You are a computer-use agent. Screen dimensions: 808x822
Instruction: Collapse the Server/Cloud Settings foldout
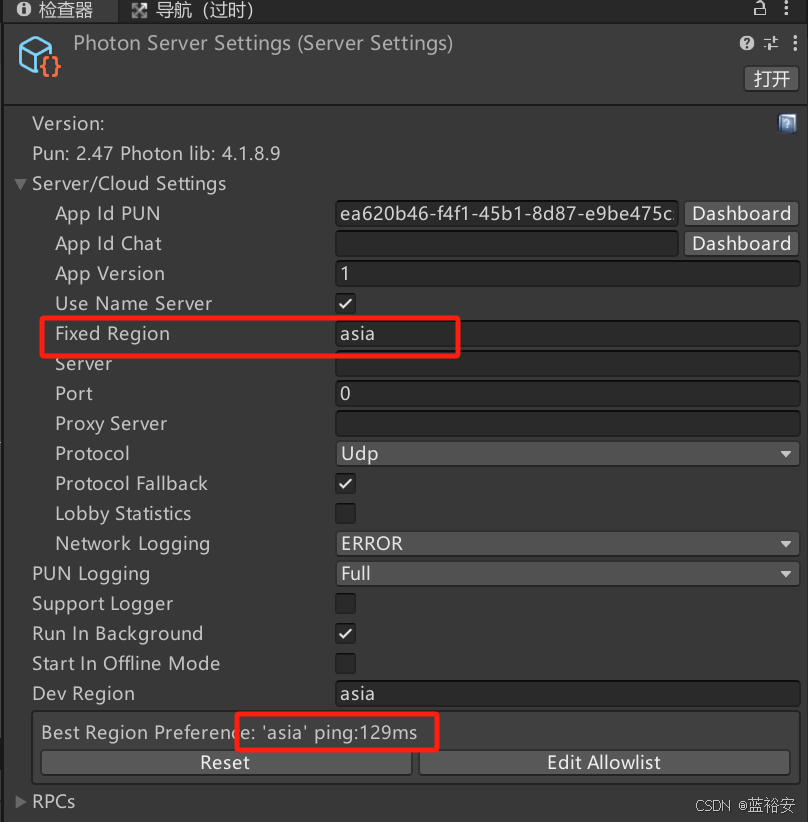[20, 184]
